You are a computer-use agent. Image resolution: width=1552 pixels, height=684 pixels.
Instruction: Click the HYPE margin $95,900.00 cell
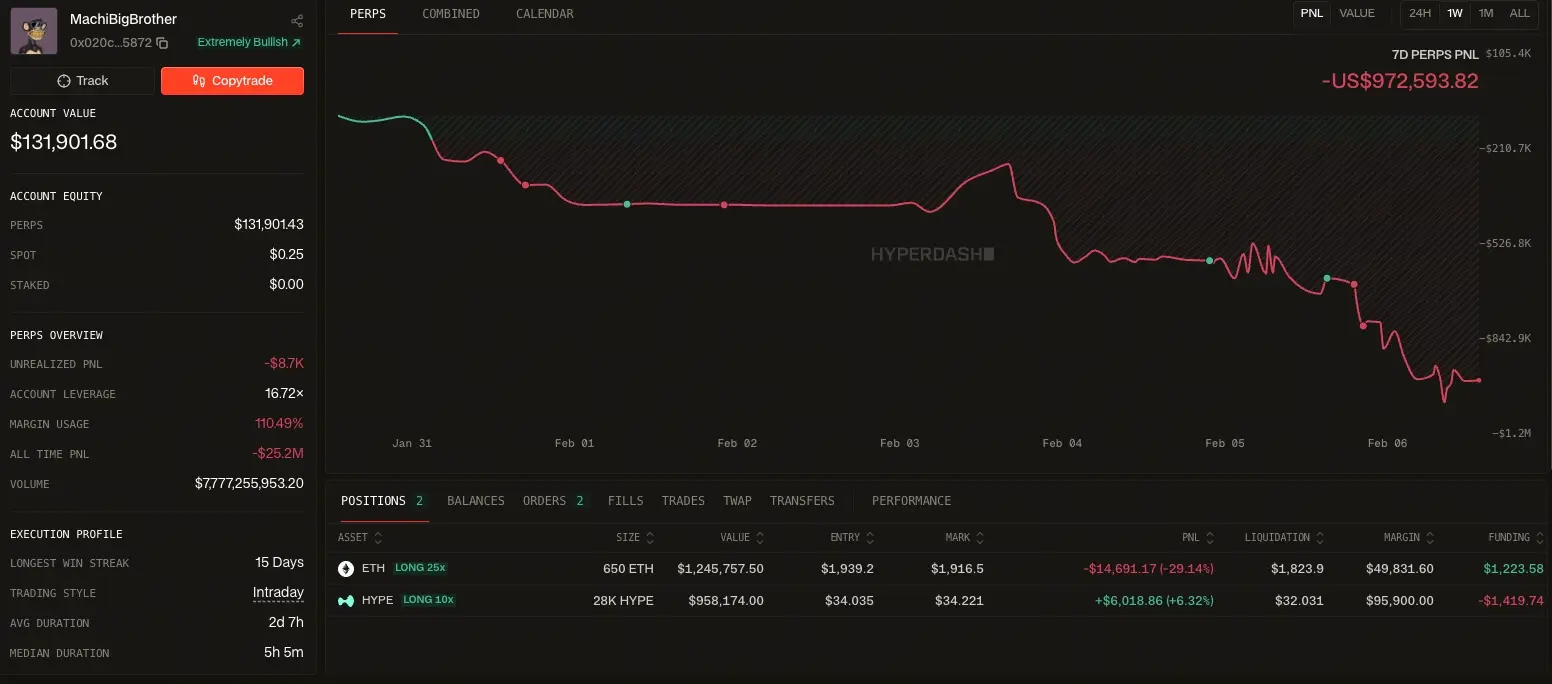(1399, 601)
